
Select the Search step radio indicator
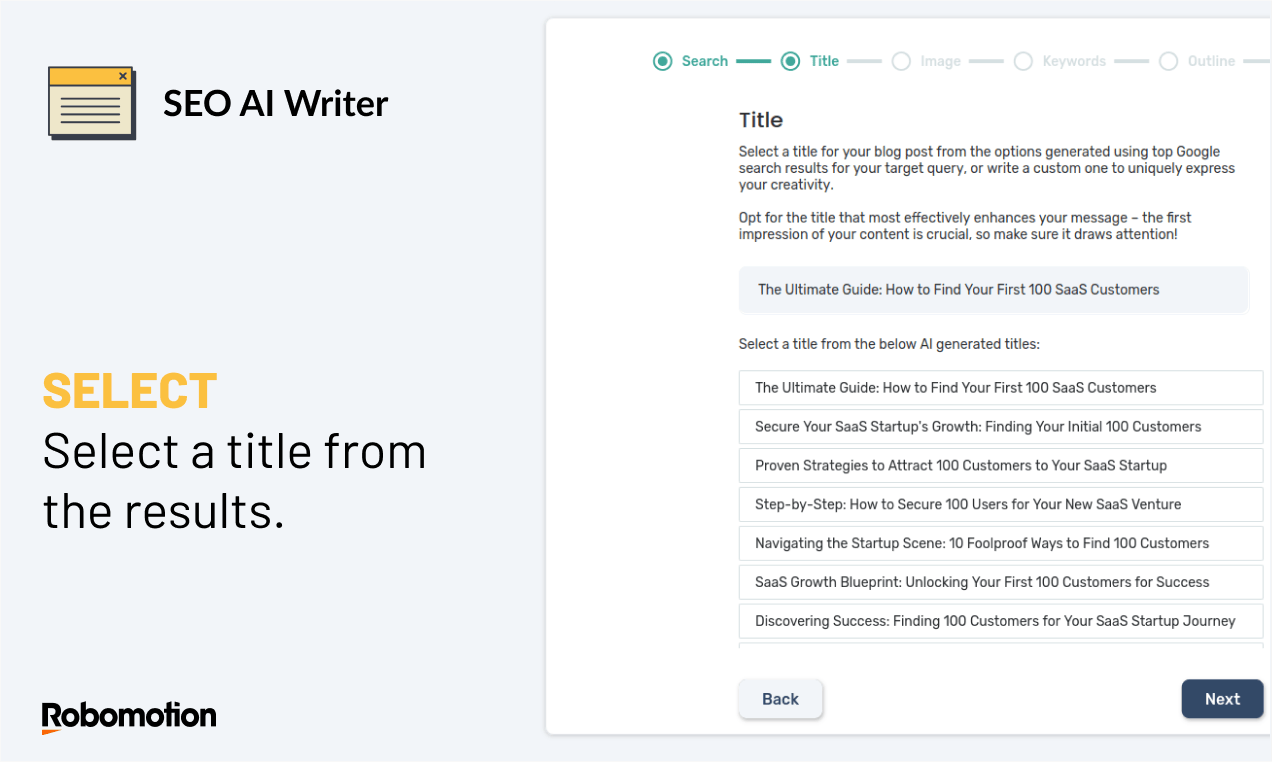[662, 61]
